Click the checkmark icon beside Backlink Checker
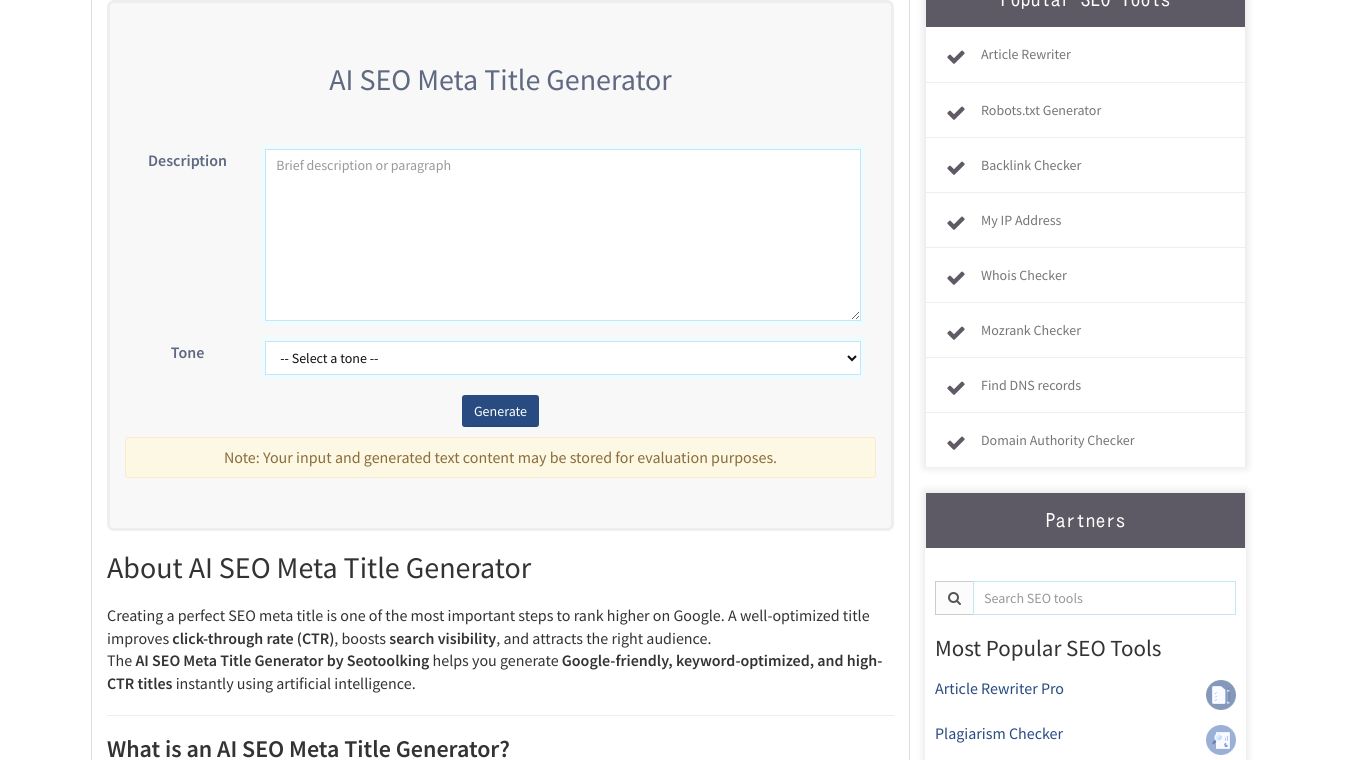 pyautogui.click(x=955, y=167)
